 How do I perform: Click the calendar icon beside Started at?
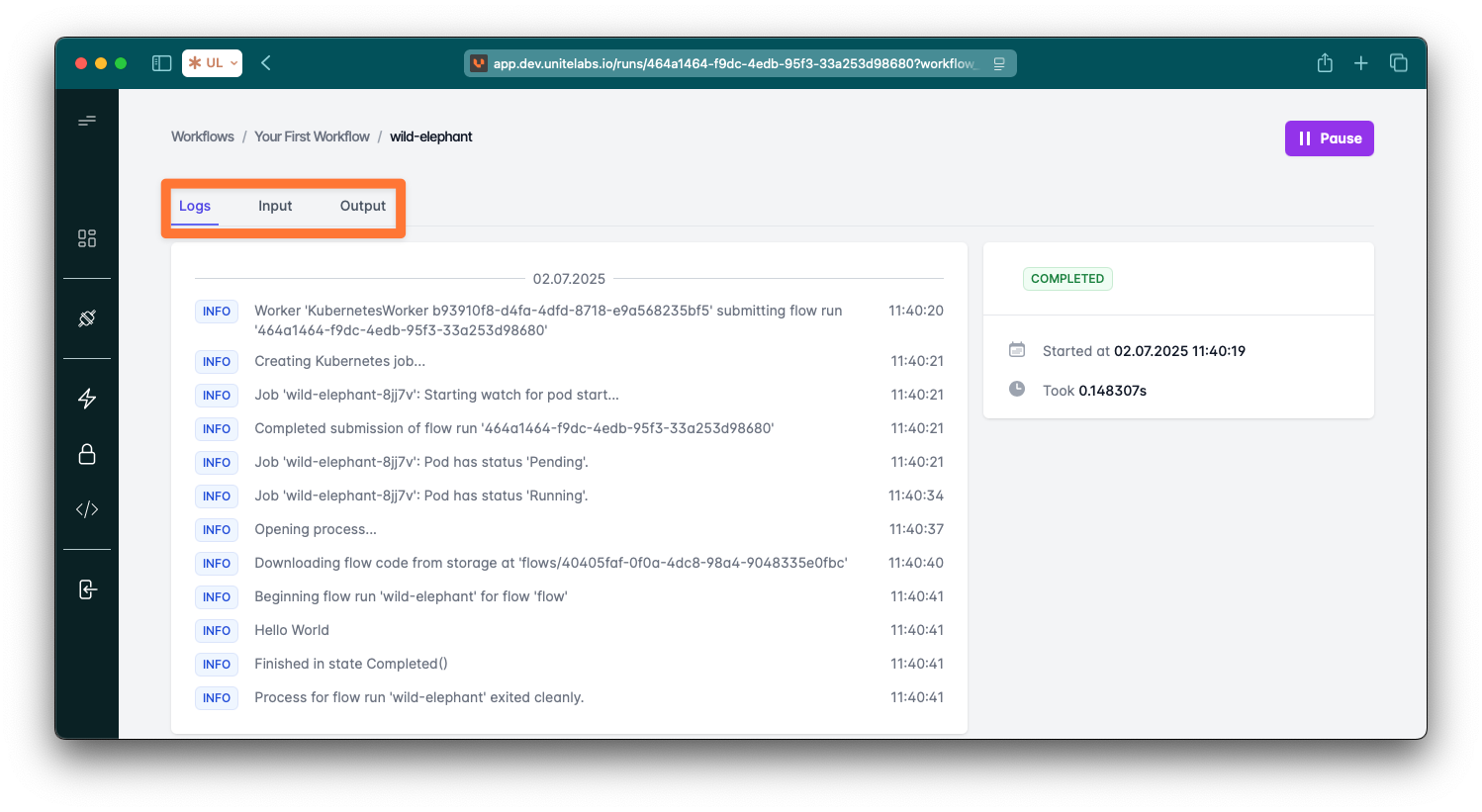(x=1017, y=350)
